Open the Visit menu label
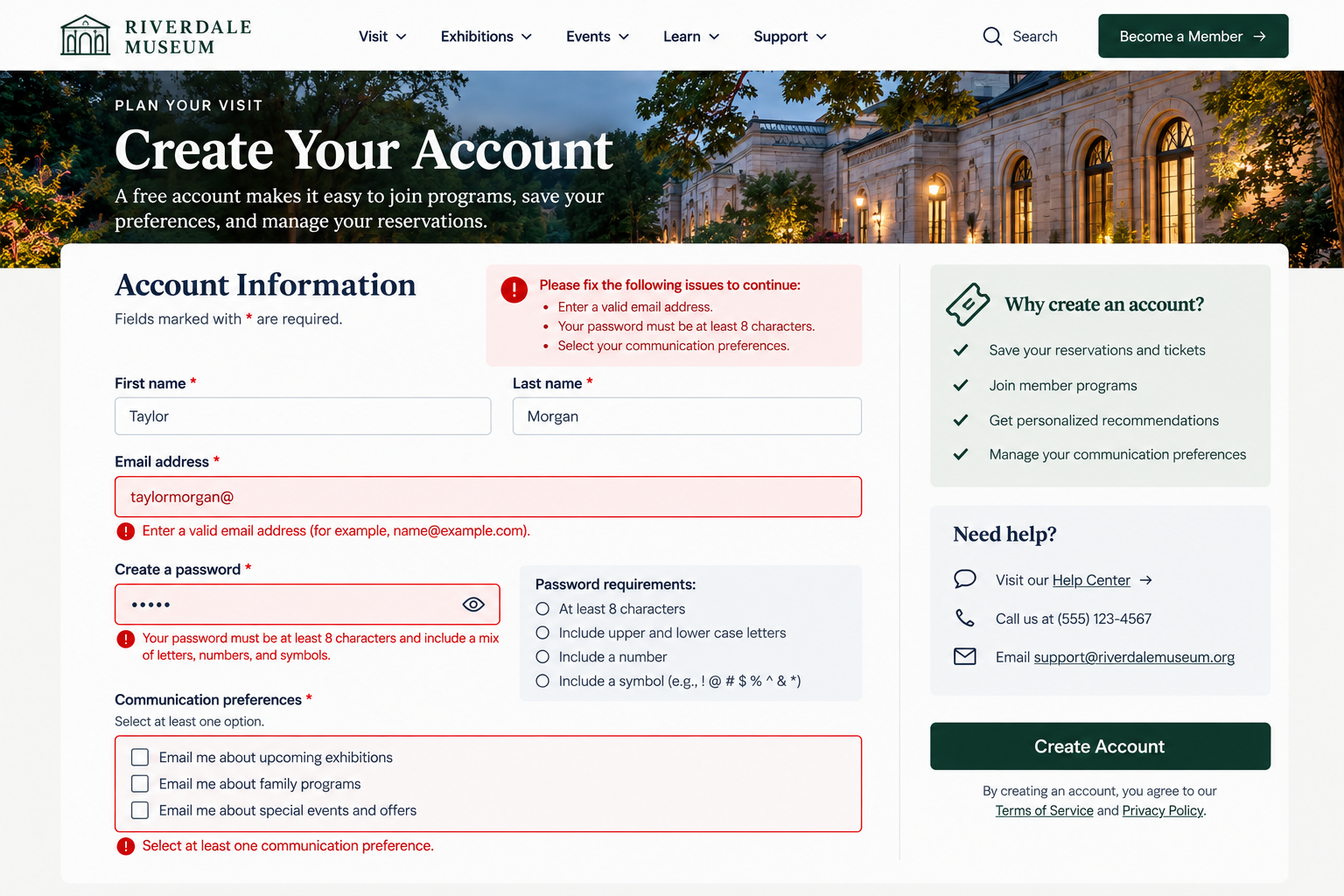 [373, 37]
